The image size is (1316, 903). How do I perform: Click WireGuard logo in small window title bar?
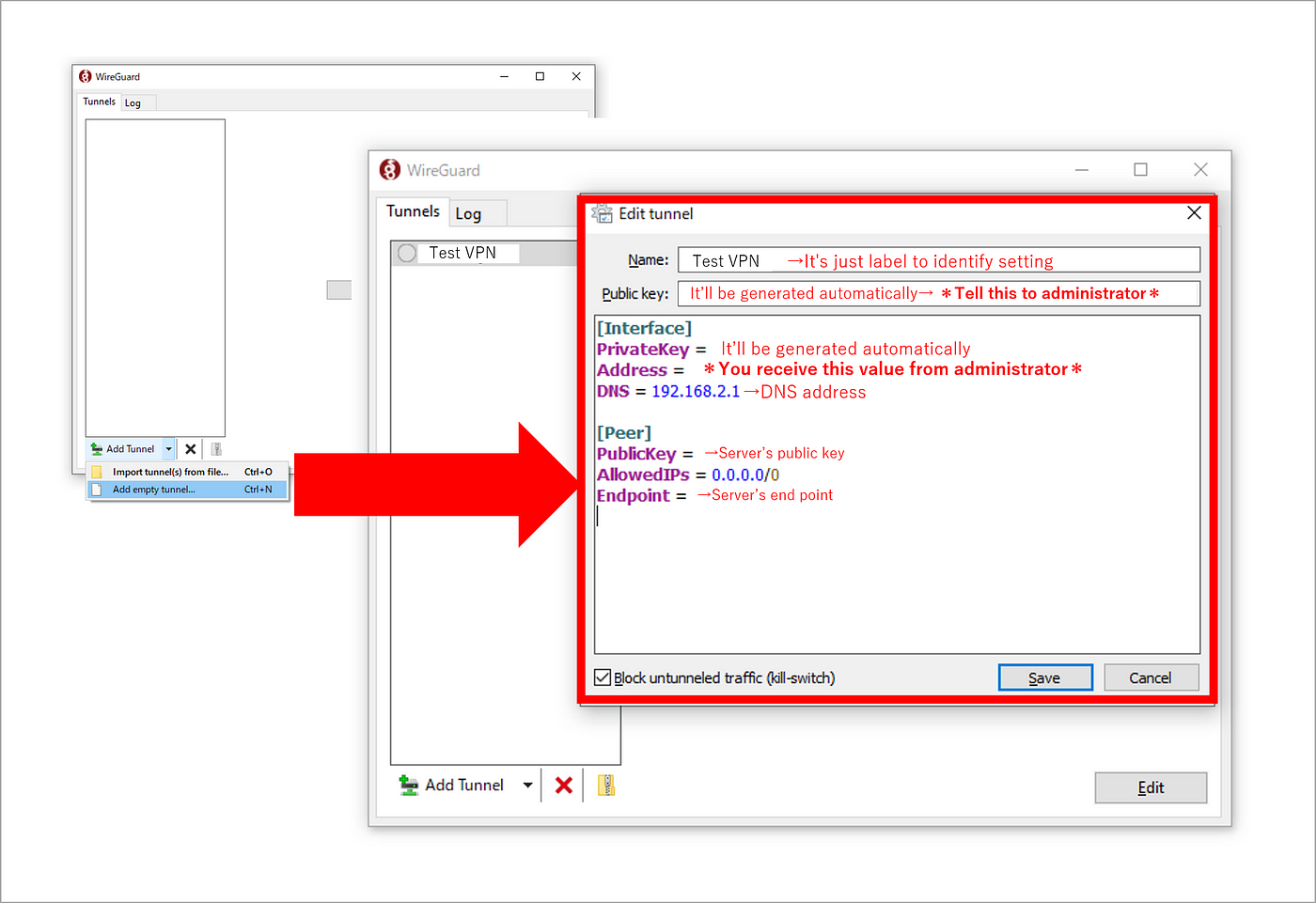tap(86, 77)
